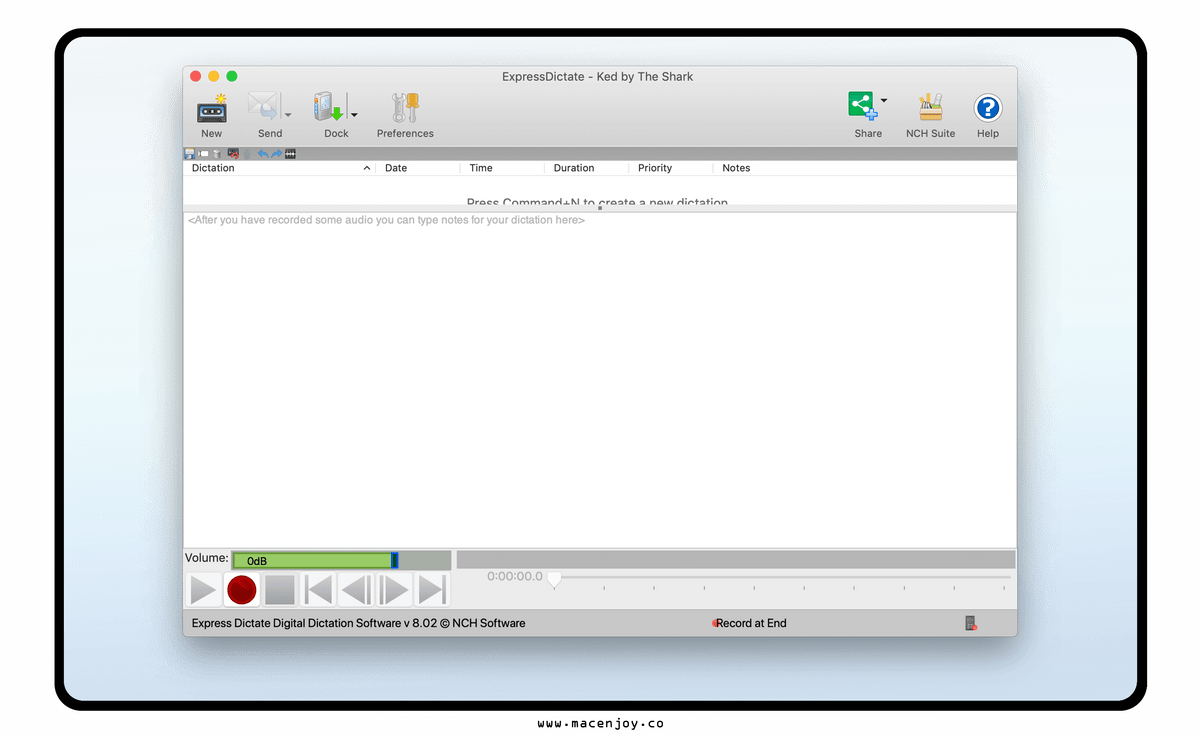Click the Play button

[204, 590]
